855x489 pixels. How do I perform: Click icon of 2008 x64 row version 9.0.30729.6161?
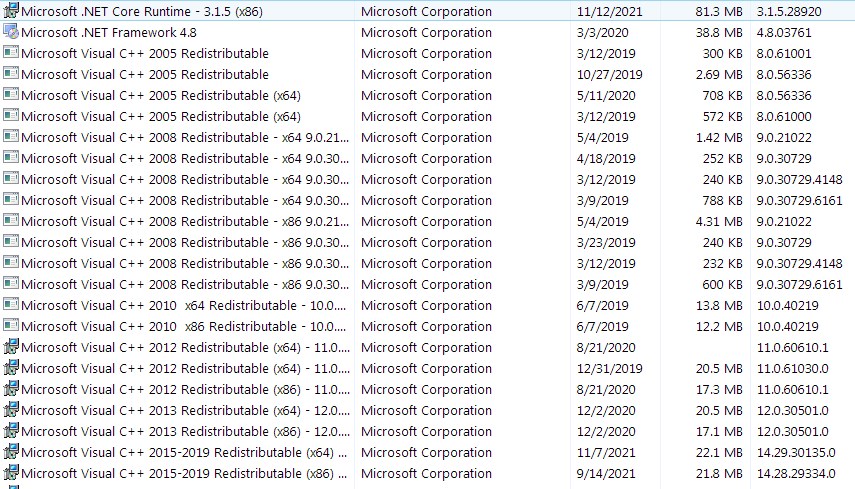[11, 200]
